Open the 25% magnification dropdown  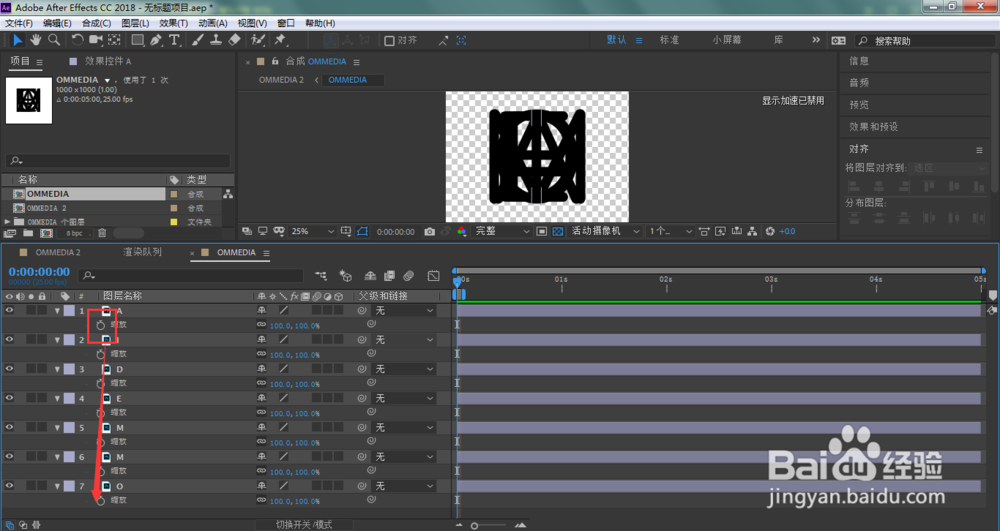click(x=312, y=231)
